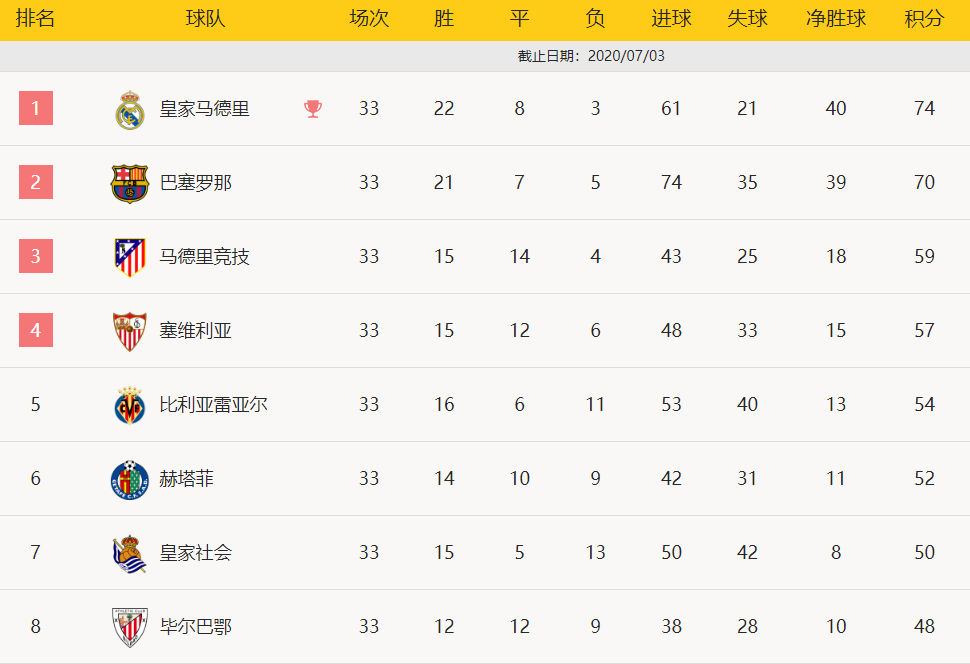Click the Athletic Bilbao club crest
970x664 pixels.
point(130,627)
